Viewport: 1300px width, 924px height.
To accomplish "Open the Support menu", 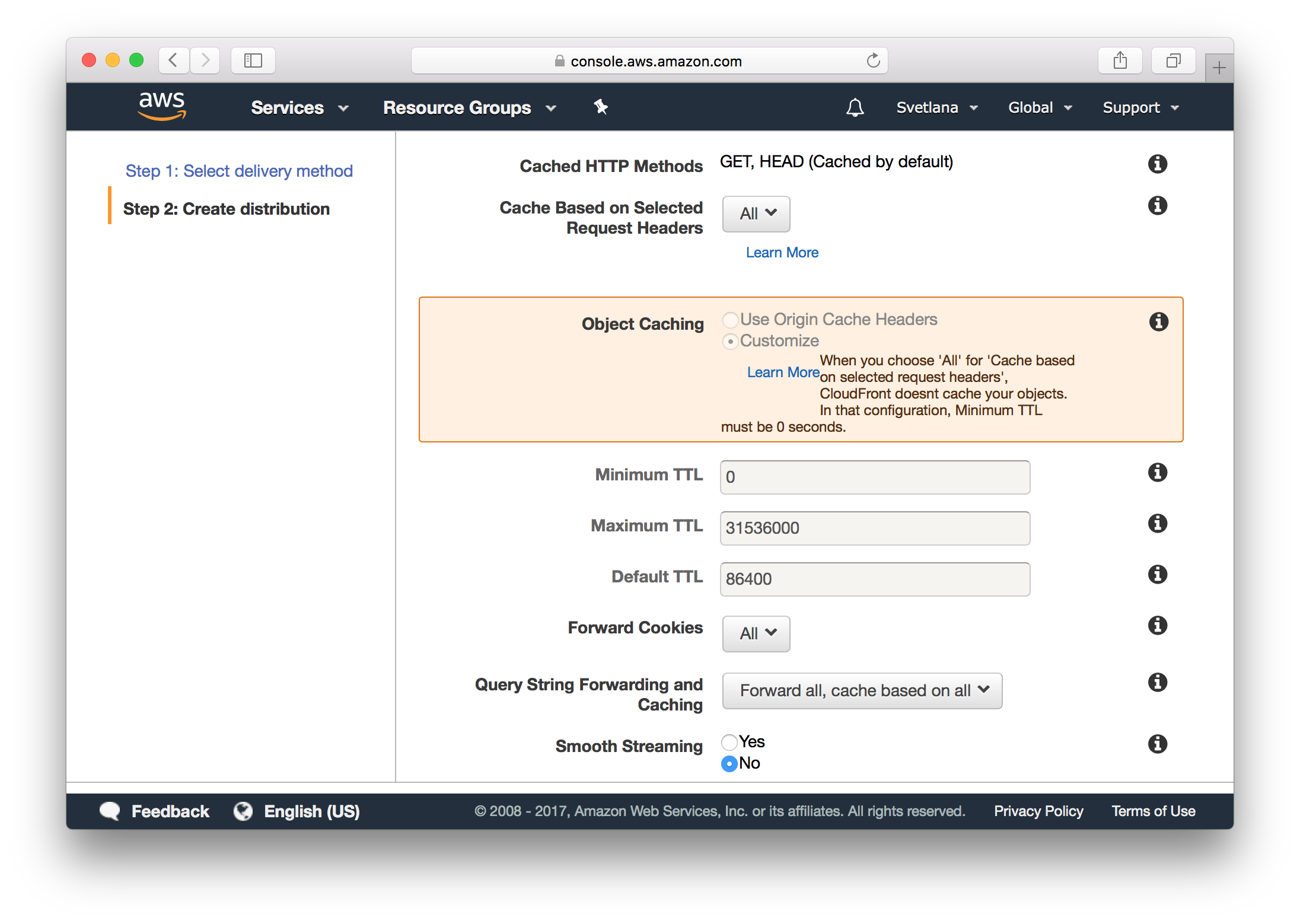I will pyautogui.click(x=1139, y=107).
